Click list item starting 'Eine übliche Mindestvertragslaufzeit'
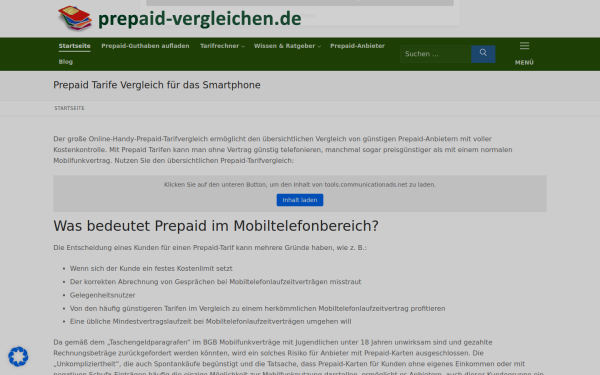The image size is (600, 375). click(210, 321)
